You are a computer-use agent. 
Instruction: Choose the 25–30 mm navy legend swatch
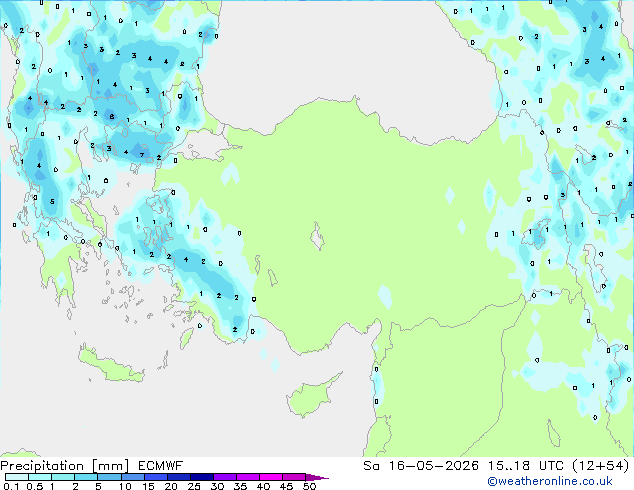point(201,477)
